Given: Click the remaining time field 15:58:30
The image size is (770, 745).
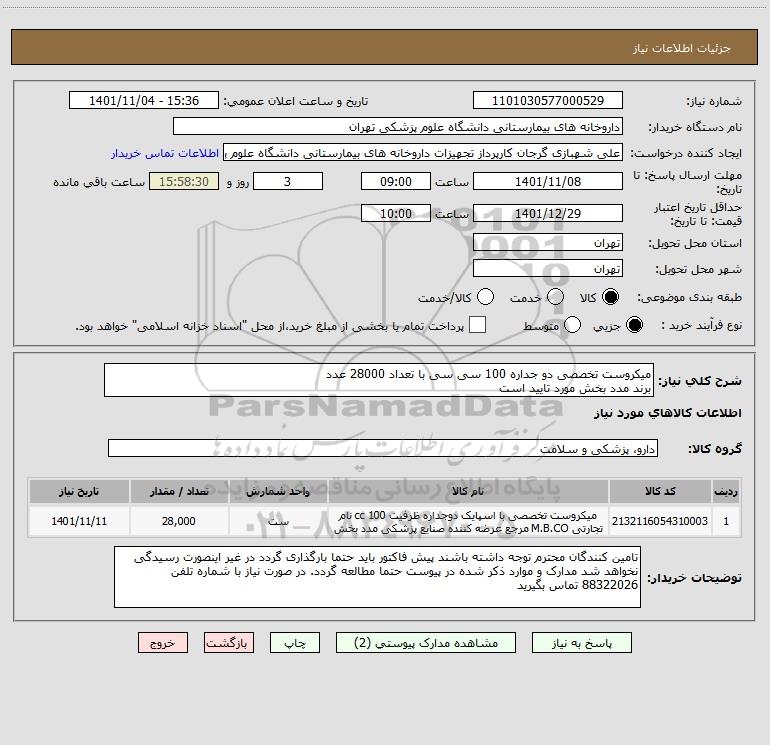Looking at the screenshot, I should pos(184,182).
